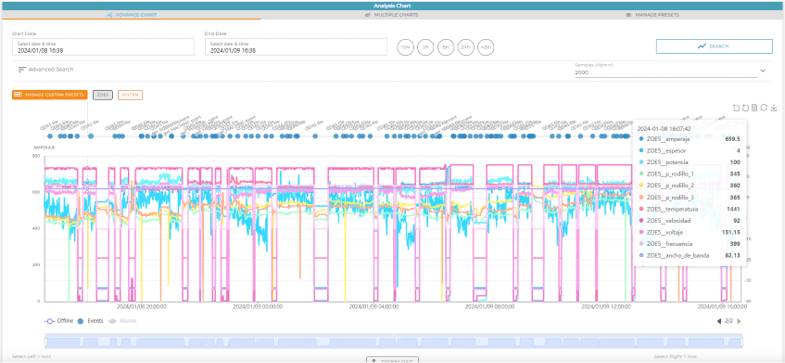Image resolution: width=785 pixels, height=363 pixels.
Task: Click the ZOE5__velocidad tooltip row
Action: 689,220
